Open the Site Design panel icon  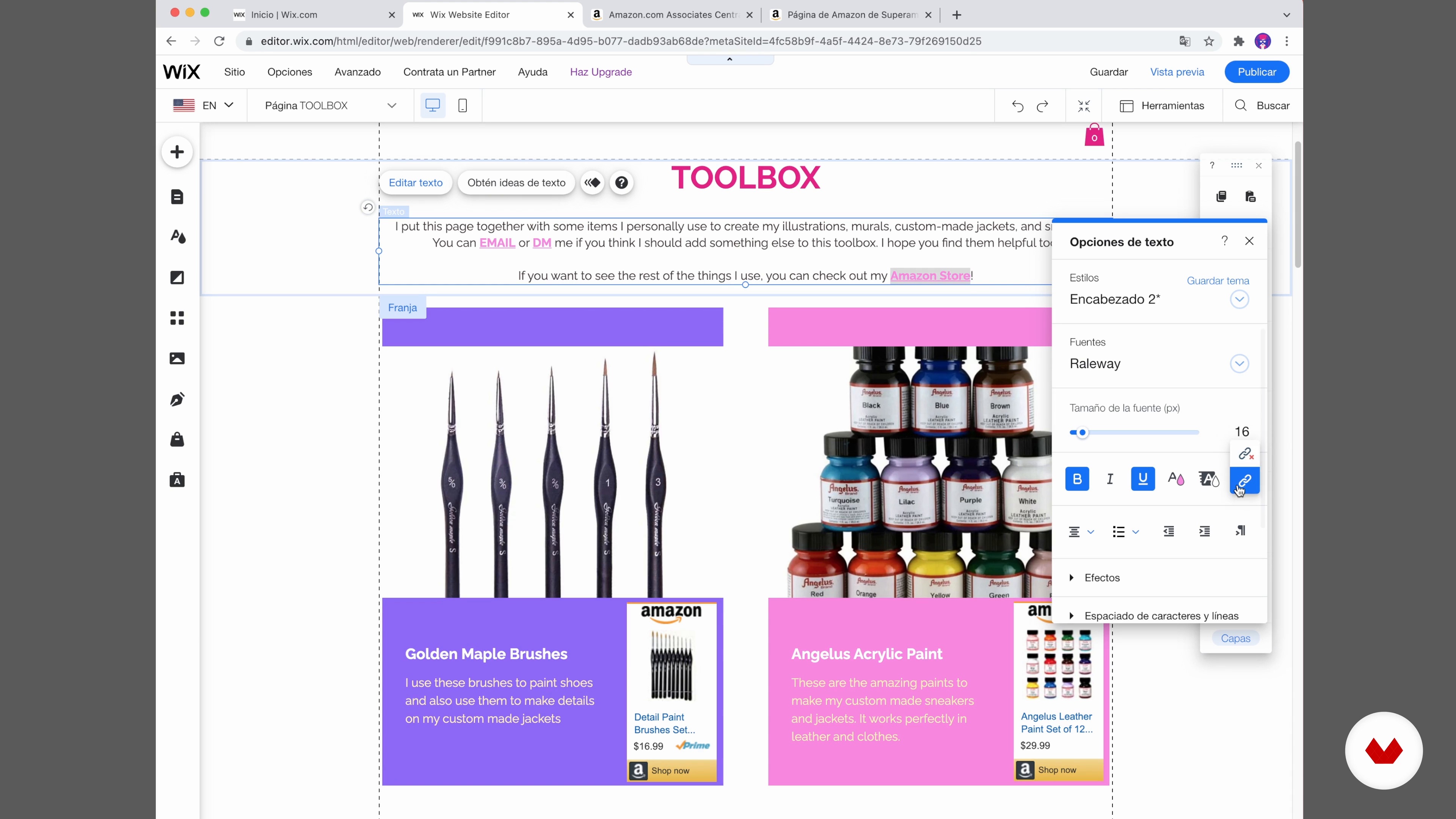tap(177, 237)
